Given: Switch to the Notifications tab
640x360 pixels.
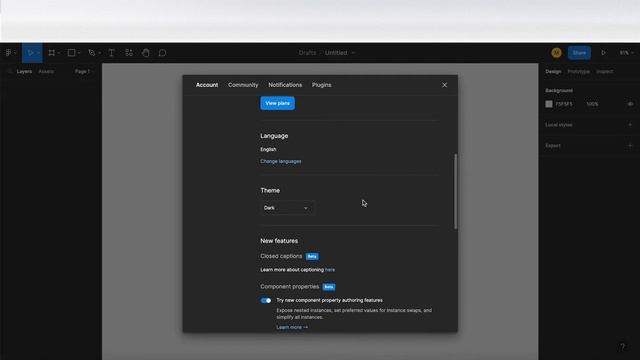Looking at the screenshot, I should click(285, 85).
